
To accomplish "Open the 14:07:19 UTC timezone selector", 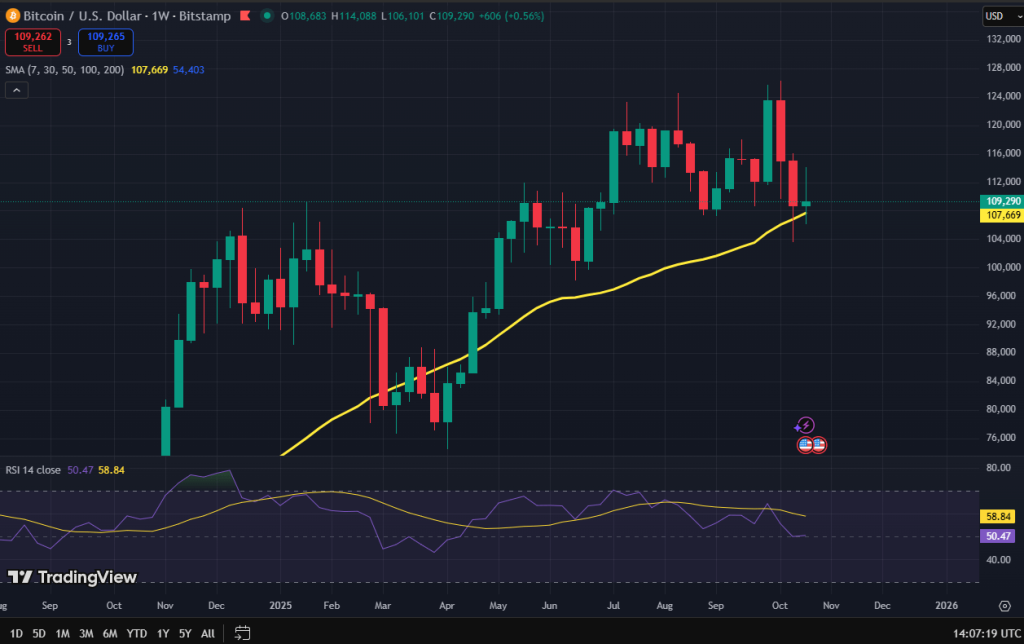I will point(987,633).
